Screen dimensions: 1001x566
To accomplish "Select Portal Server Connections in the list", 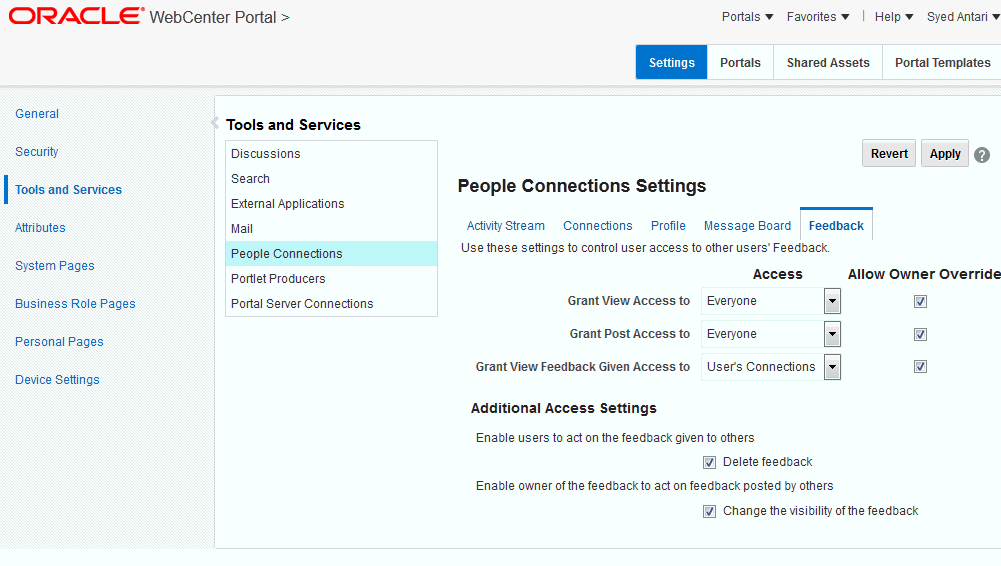I will click(331, 304).
